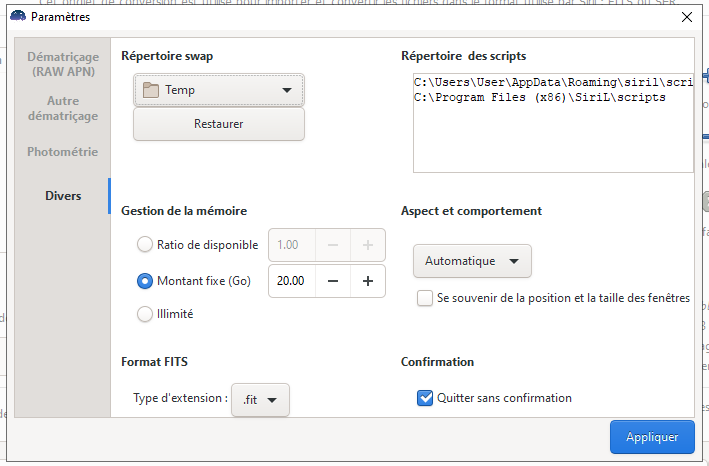
Task: Go to the Photométrie tab
Action: click(62, 152)
